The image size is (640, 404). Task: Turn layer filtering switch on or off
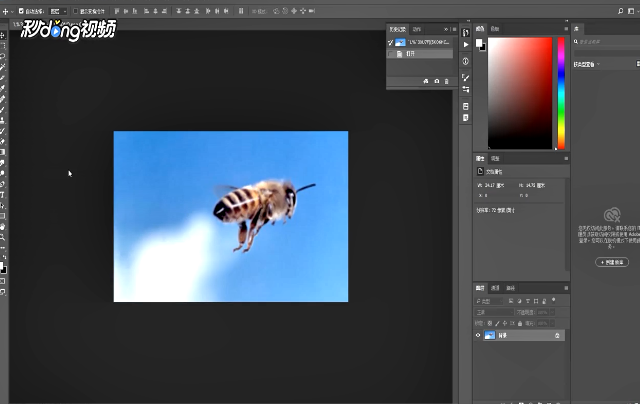pyautogui.click(x=554, y=300)
